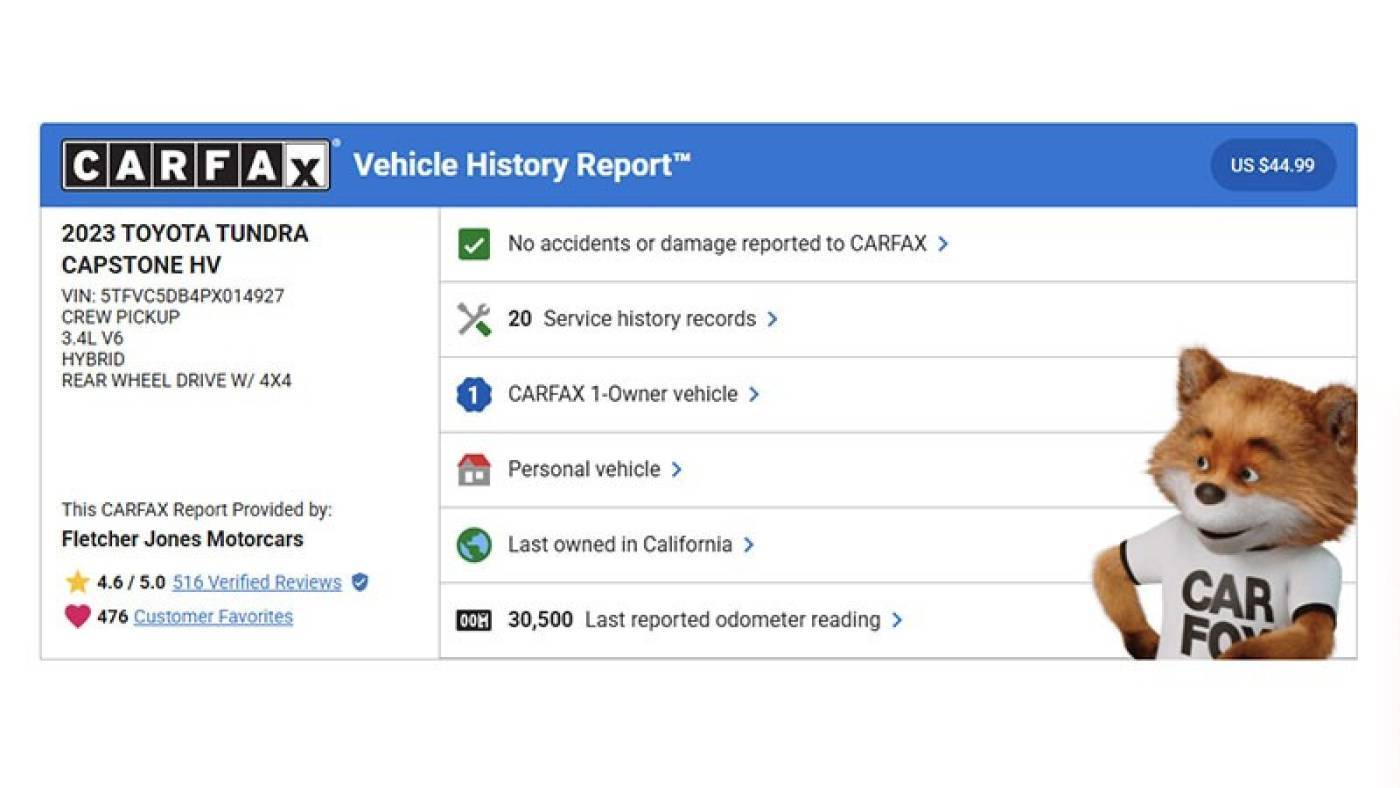Screen dimensions: 1400x788
Task: Expand Service history records chevron
Action: [x=772, y=319]
